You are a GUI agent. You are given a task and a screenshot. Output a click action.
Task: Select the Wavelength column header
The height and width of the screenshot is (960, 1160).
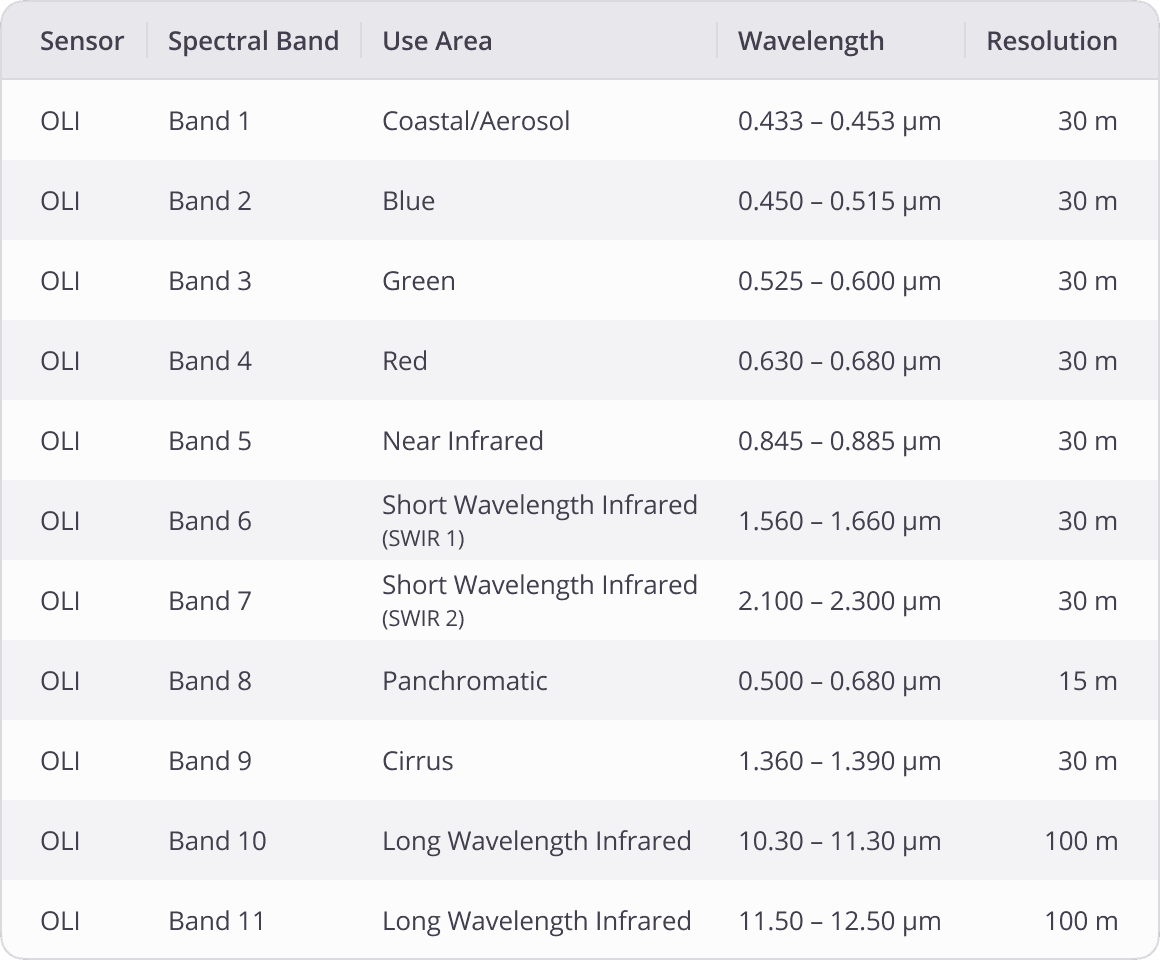click(811, 41)
